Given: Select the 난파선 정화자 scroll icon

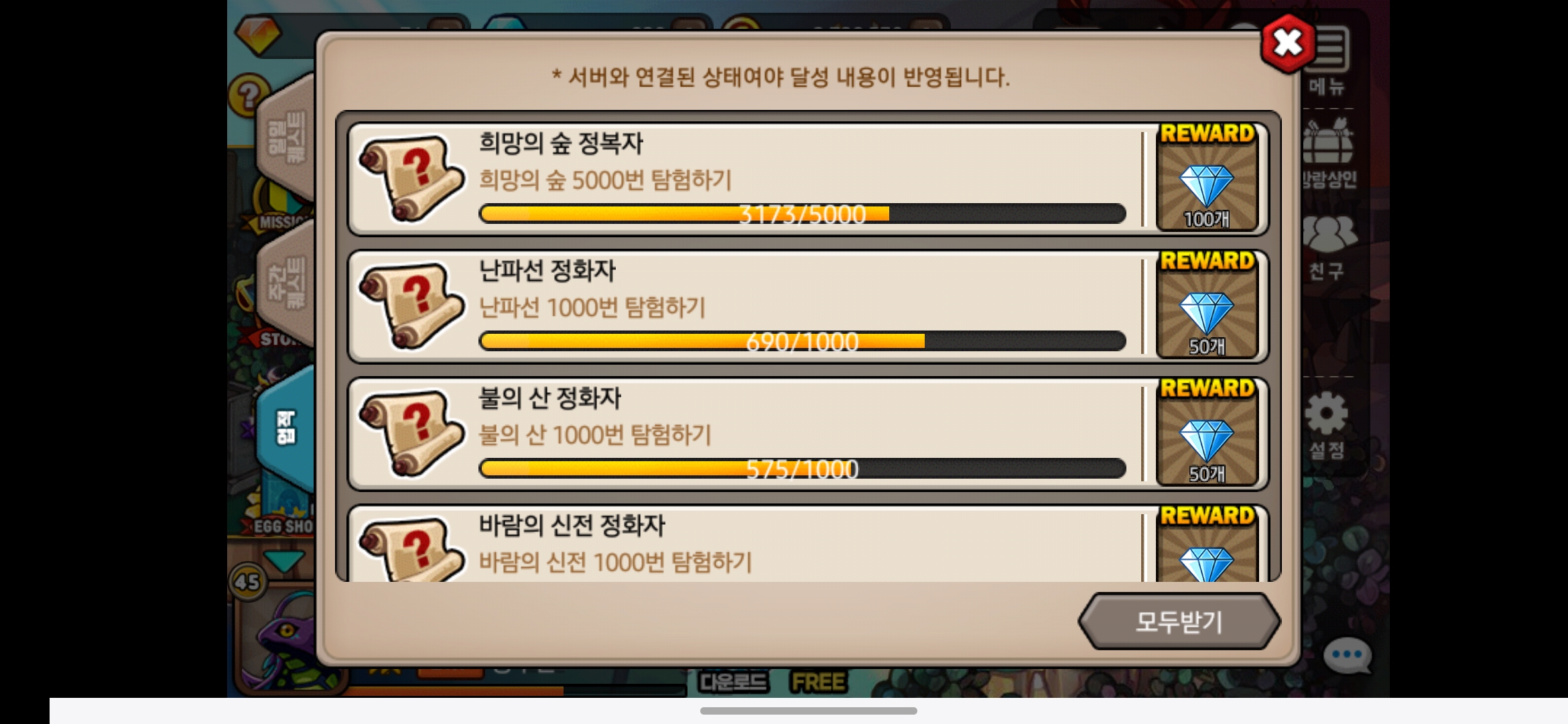Looking at the screenshot, I should coord(411,306).
